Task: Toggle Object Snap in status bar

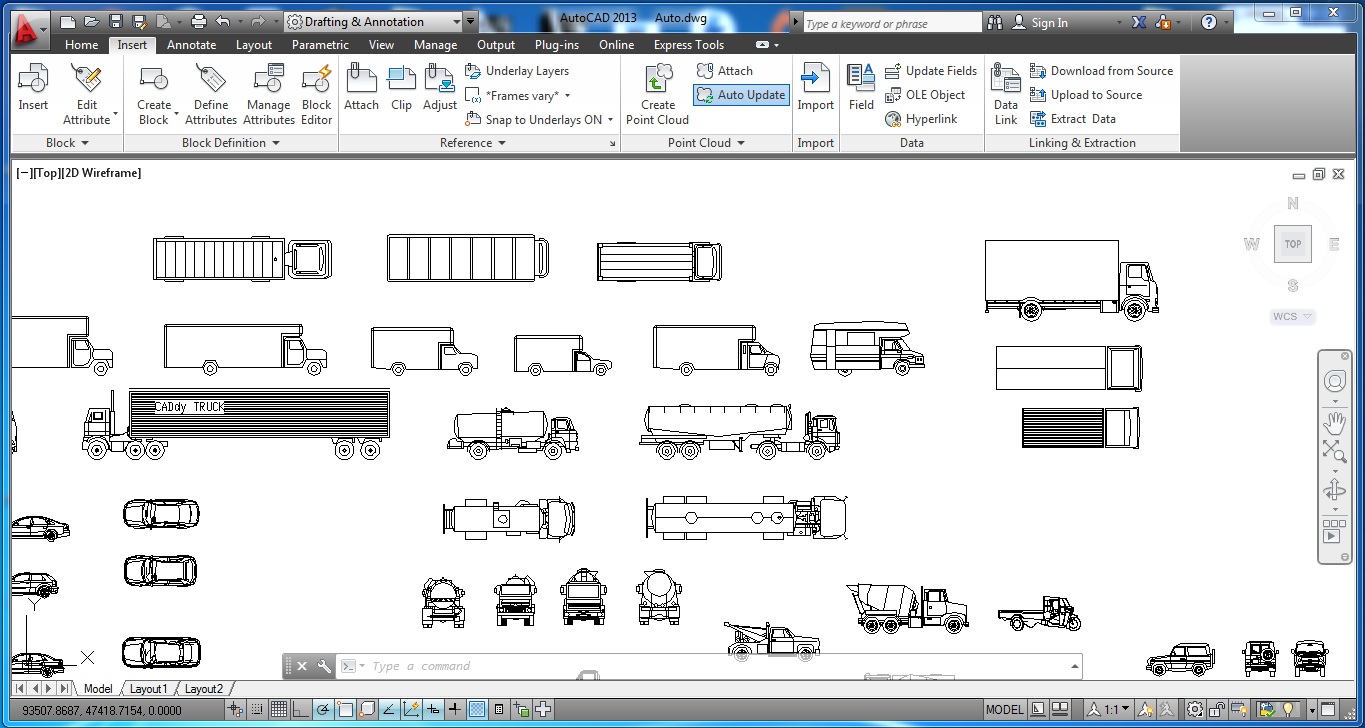Action: click(x=345, y=710)
